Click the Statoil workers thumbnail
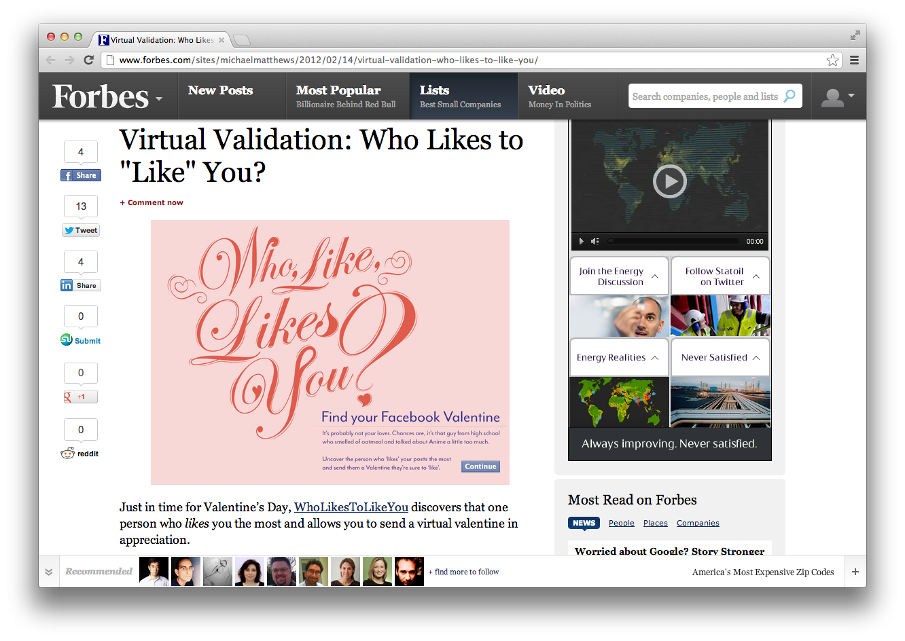This screenshot has height=641, width=905. tap(720, 316)
